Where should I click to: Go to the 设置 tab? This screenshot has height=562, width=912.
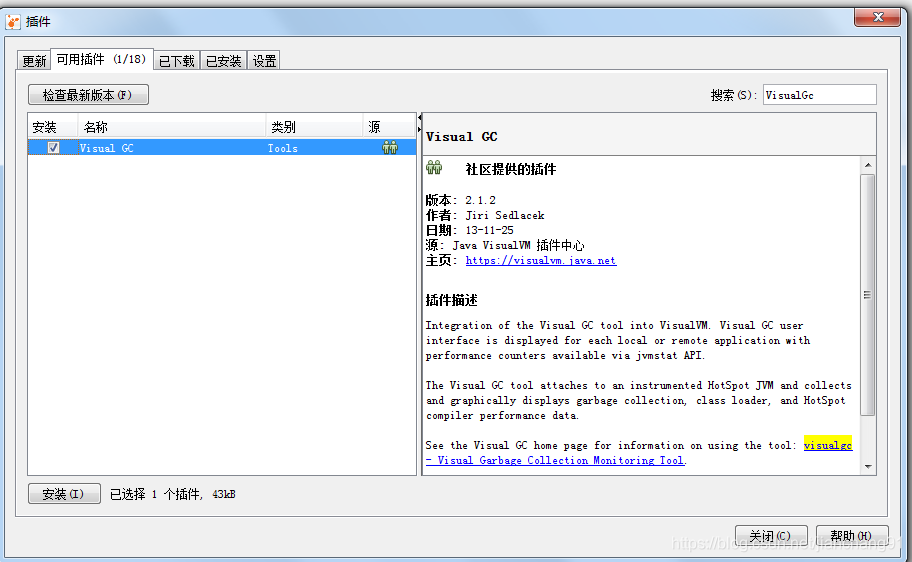pyautogui.click(x=264, y=61)
